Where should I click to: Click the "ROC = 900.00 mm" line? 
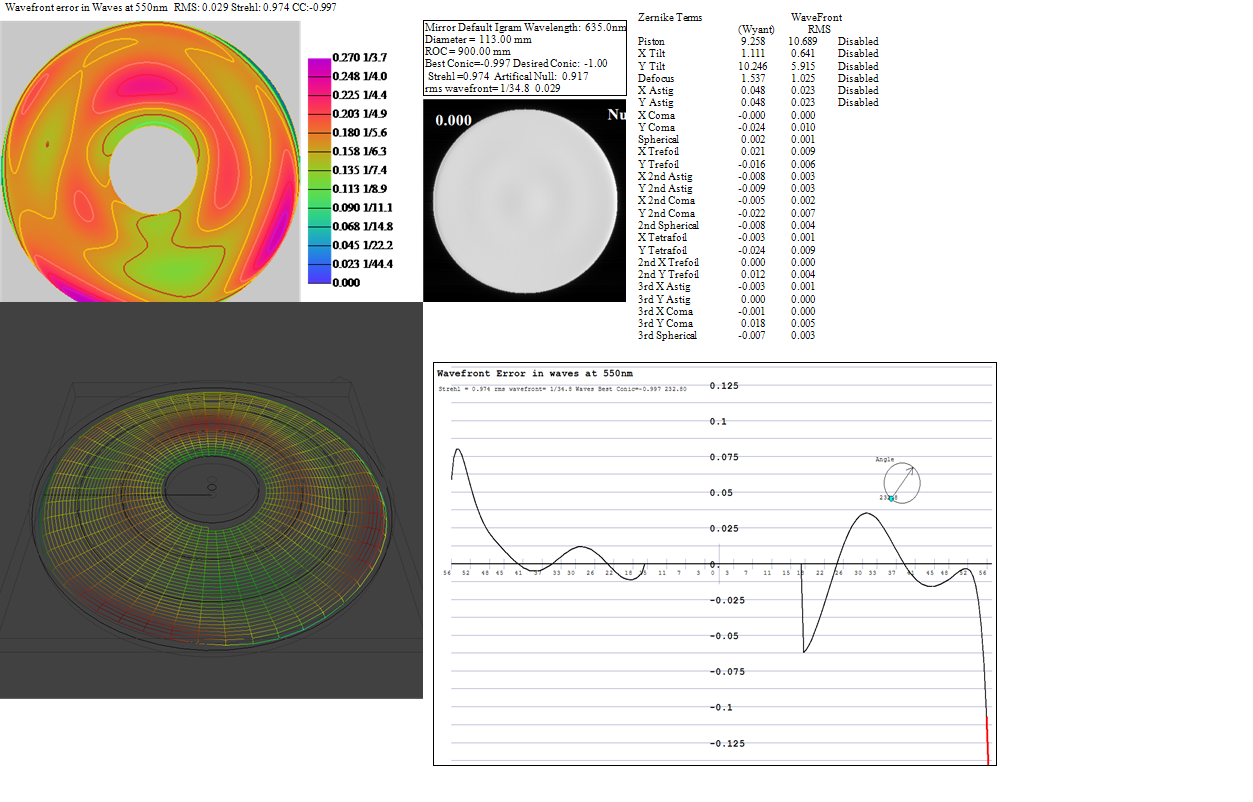click(467, 51)
